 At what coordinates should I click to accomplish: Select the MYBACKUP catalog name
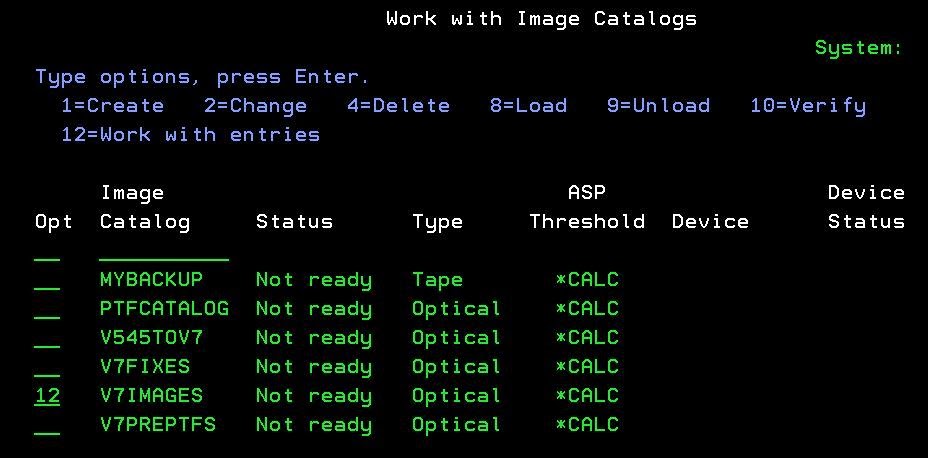(151, 280)
